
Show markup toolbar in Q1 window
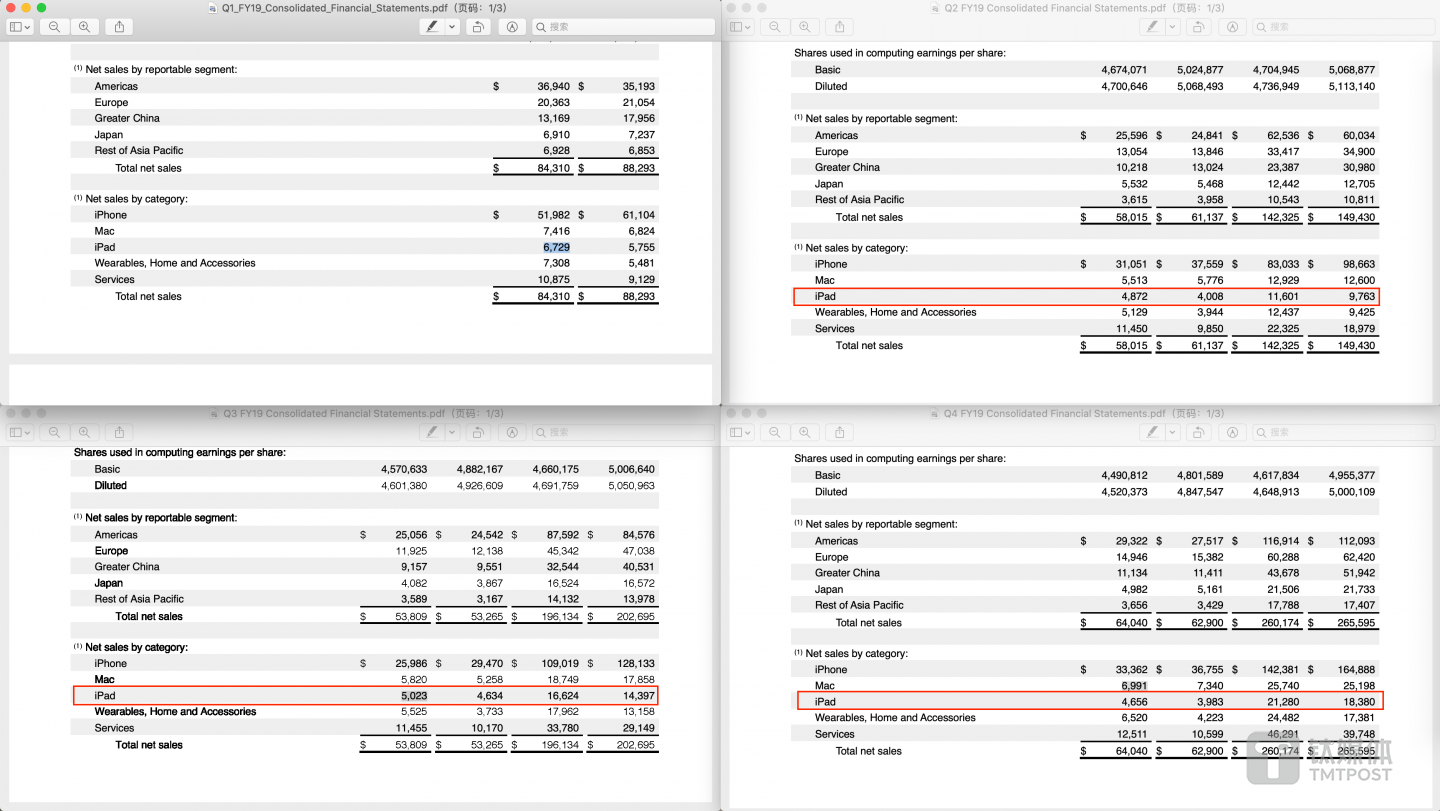coord(512,27)
